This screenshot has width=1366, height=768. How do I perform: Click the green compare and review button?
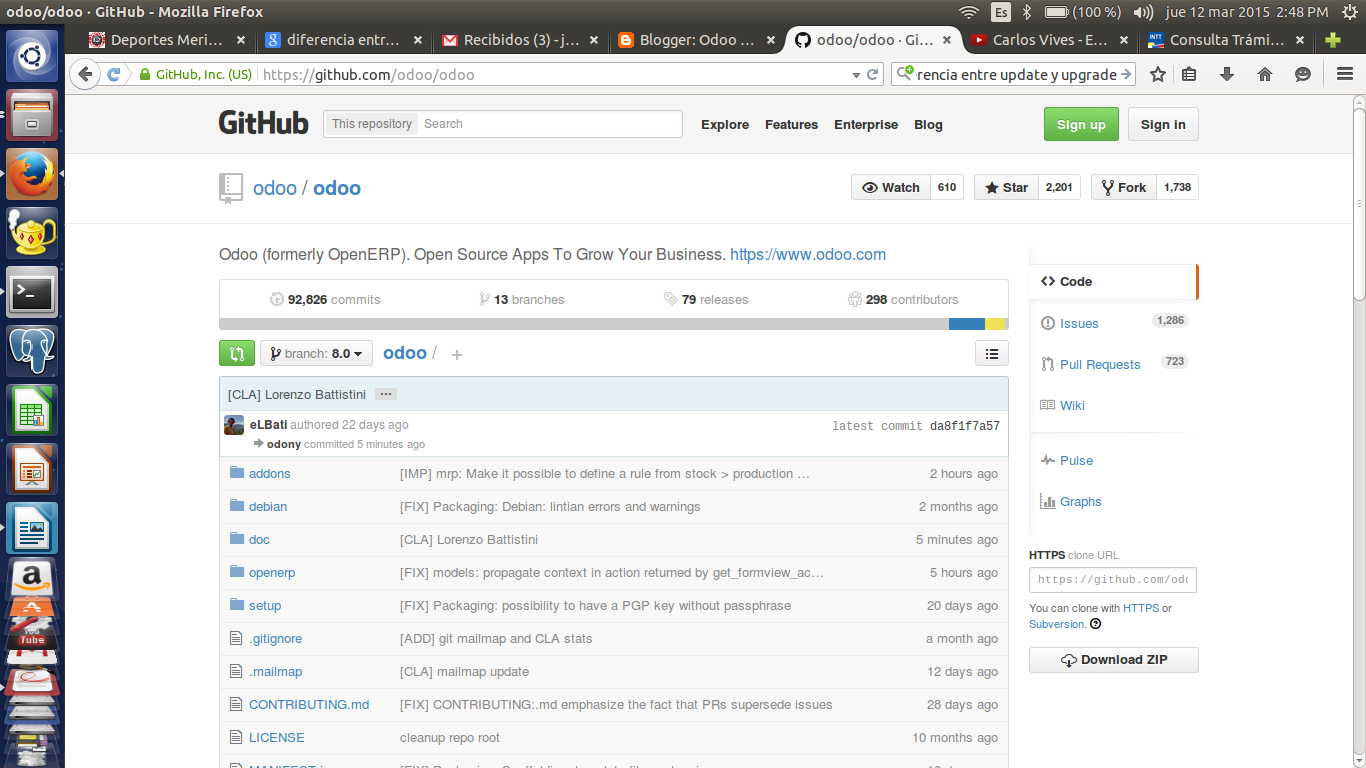pos(237,353)
